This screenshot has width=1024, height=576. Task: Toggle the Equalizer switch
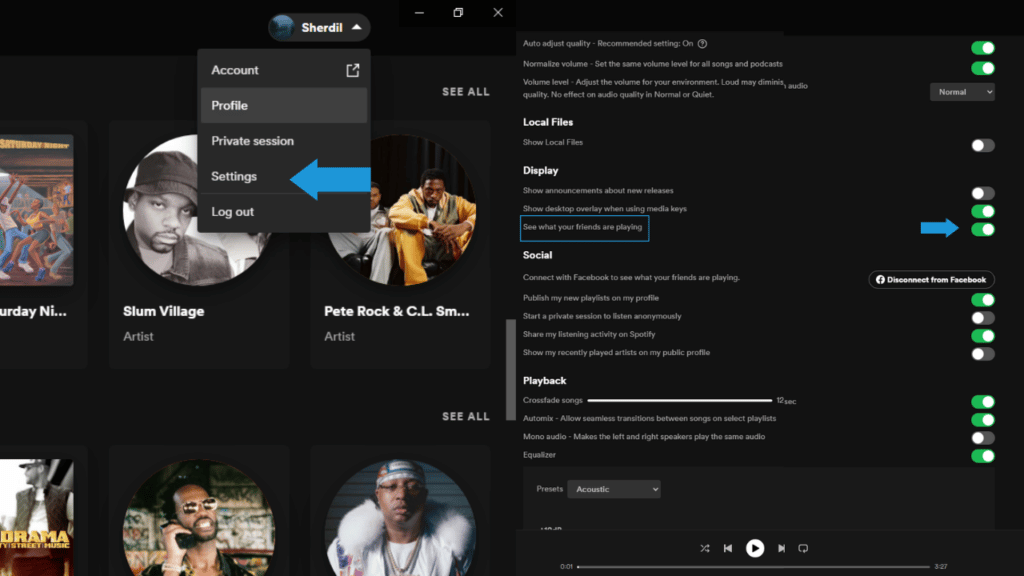click(983, 456)
